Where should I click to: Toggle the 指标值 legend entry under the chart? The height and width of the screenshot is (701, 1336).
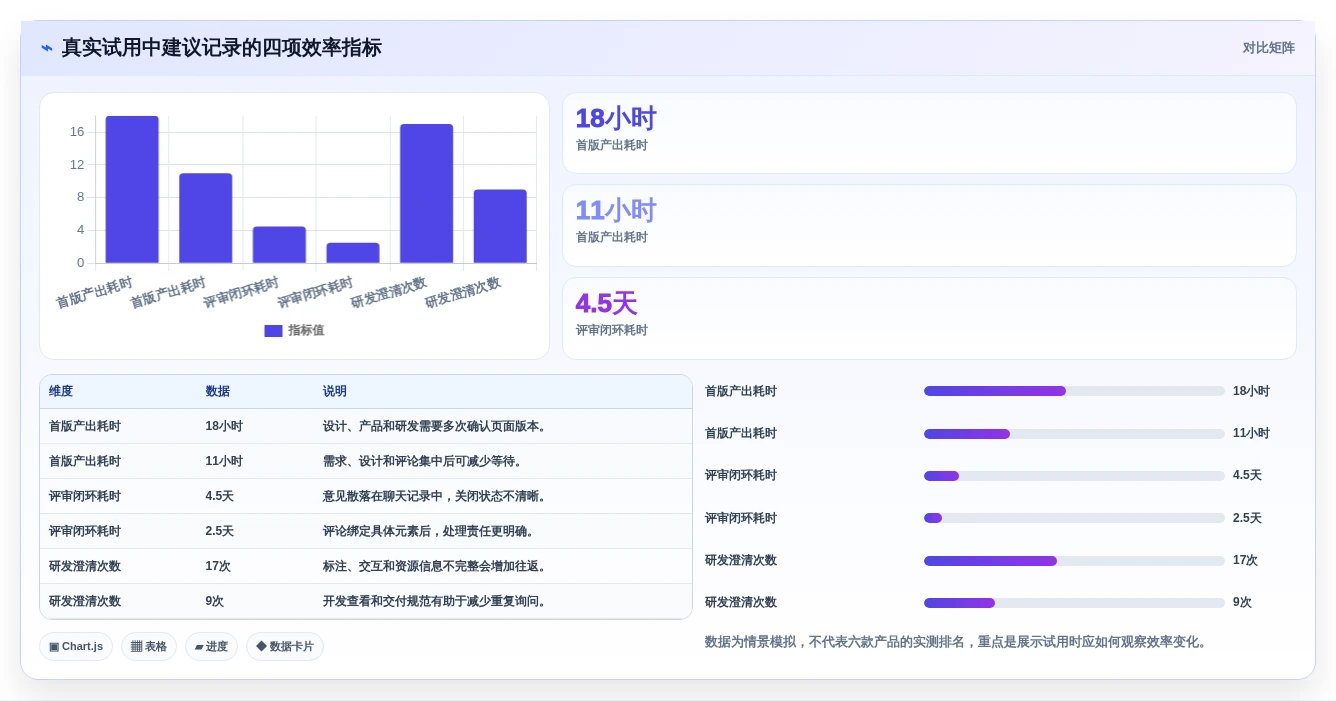click(x=294, y=330)
